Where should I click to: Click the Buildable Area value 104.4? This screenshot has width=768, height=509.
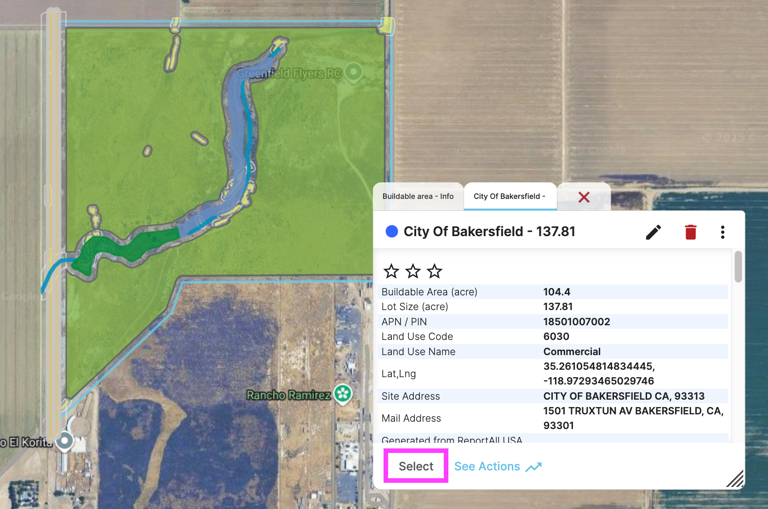pos(556,292)
